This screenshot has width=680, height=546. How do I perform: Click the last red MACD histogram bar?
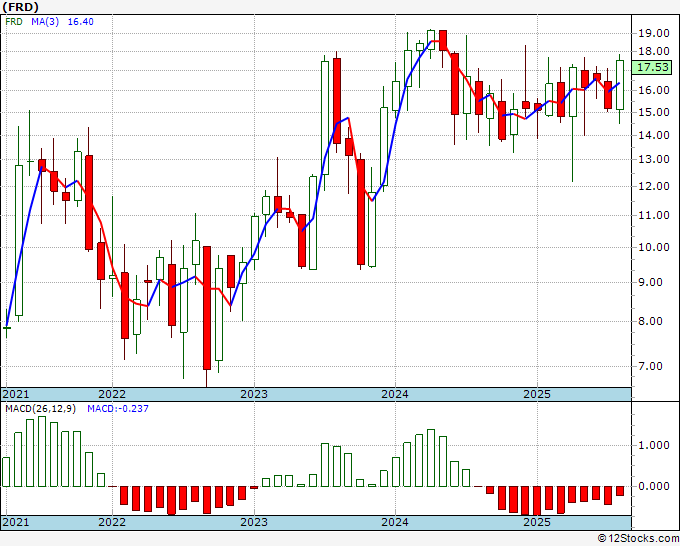(x=620, y=491)
